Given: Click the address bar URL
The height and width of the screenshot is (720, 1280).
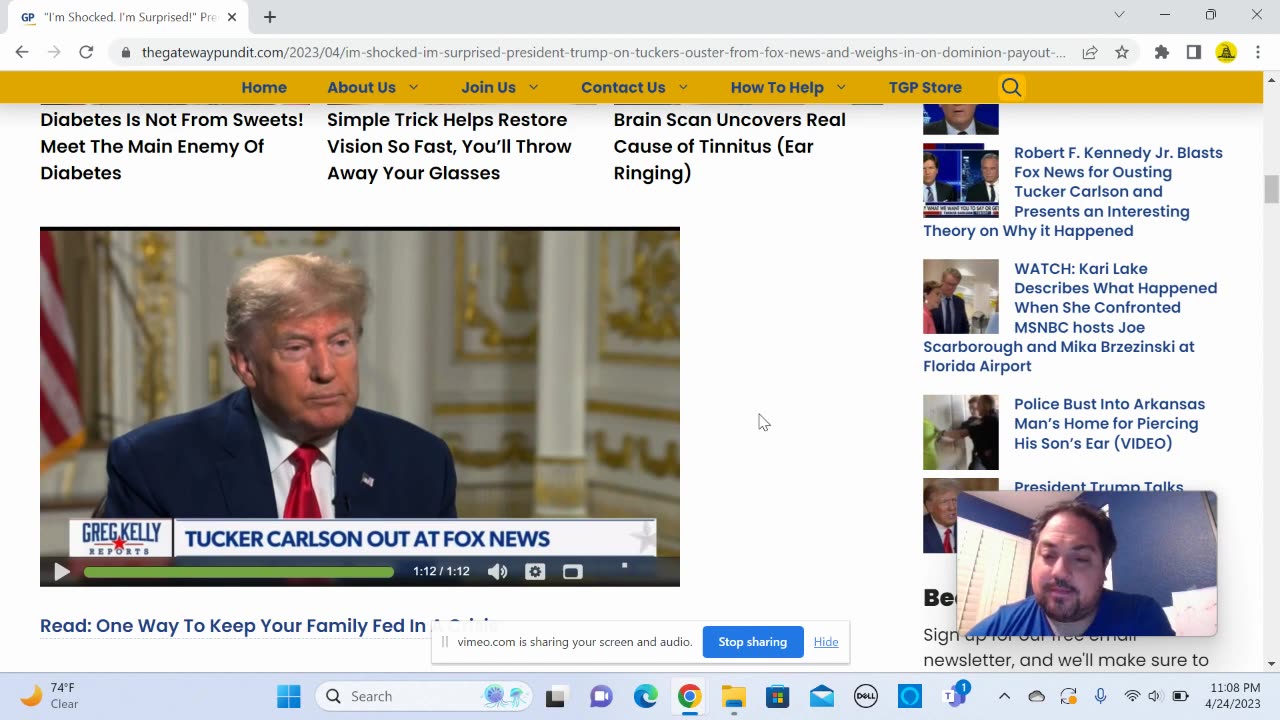Looking at the screenshot, I should 603,52.
